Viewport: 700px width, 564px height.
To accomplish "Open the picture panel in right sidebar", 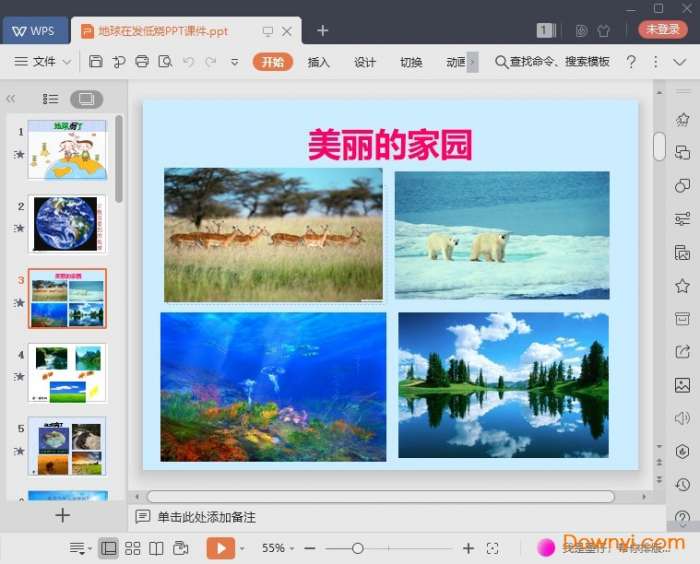I will coord(682,385).
